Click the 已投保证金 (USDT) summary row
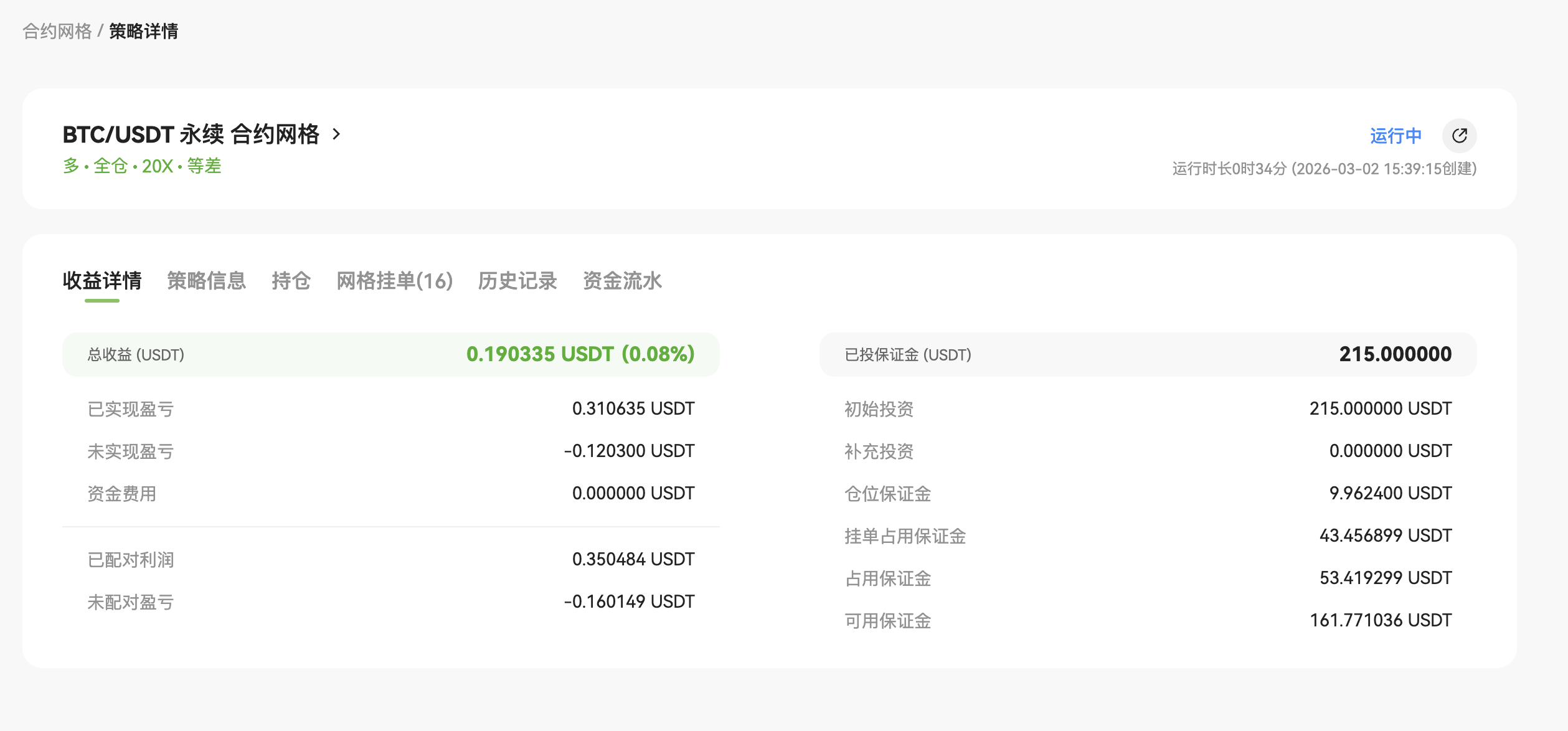The width and height of the screenshot is (1568, 731). 1147,354
